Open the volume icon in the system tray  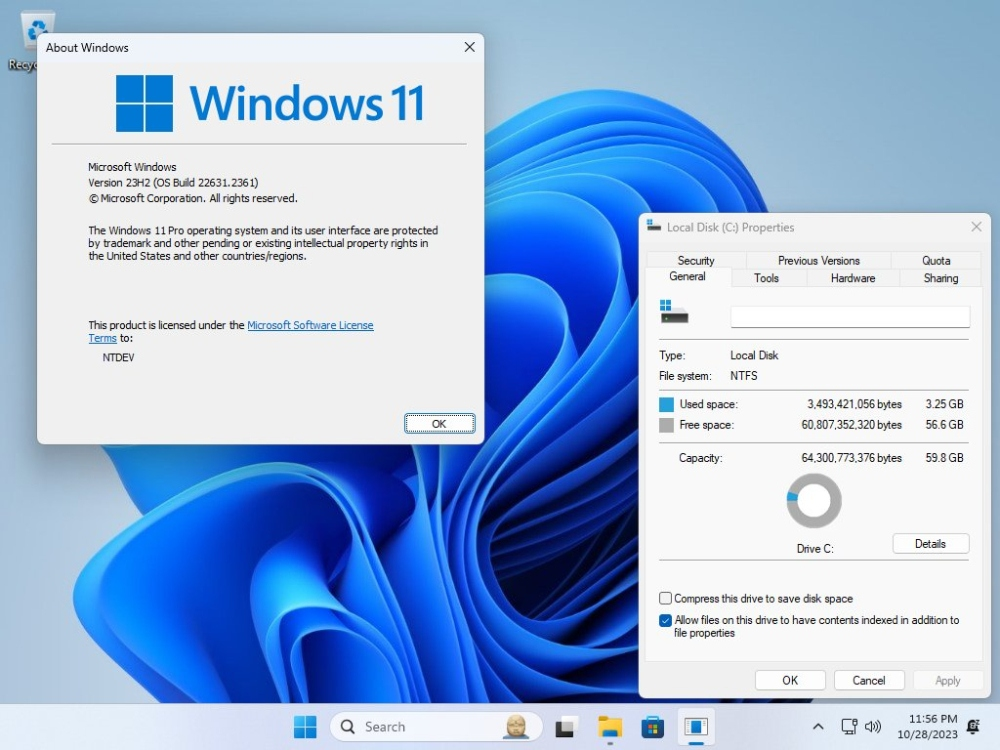[x=875, y=727]
